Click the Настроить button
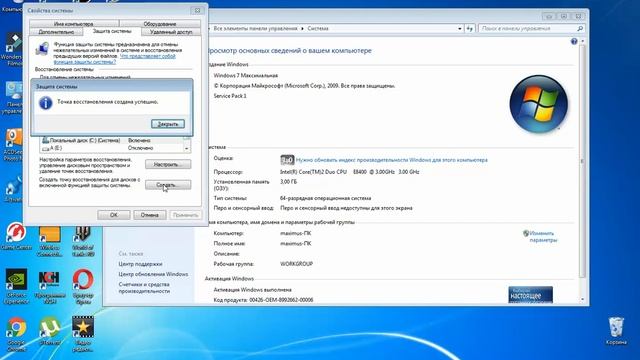Screen dimensions: 640x360 pos(168,164)
